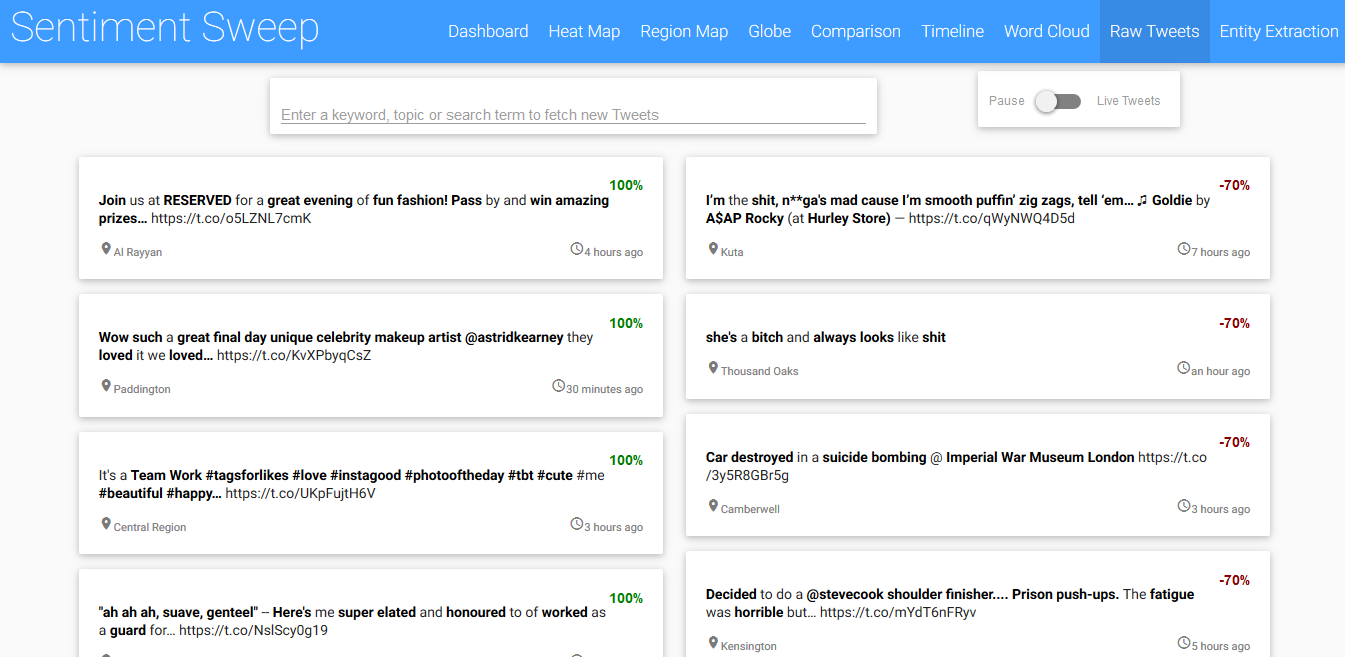Select the Timeline tab
The image size is (1345, 657).
[x=952, y=31]
